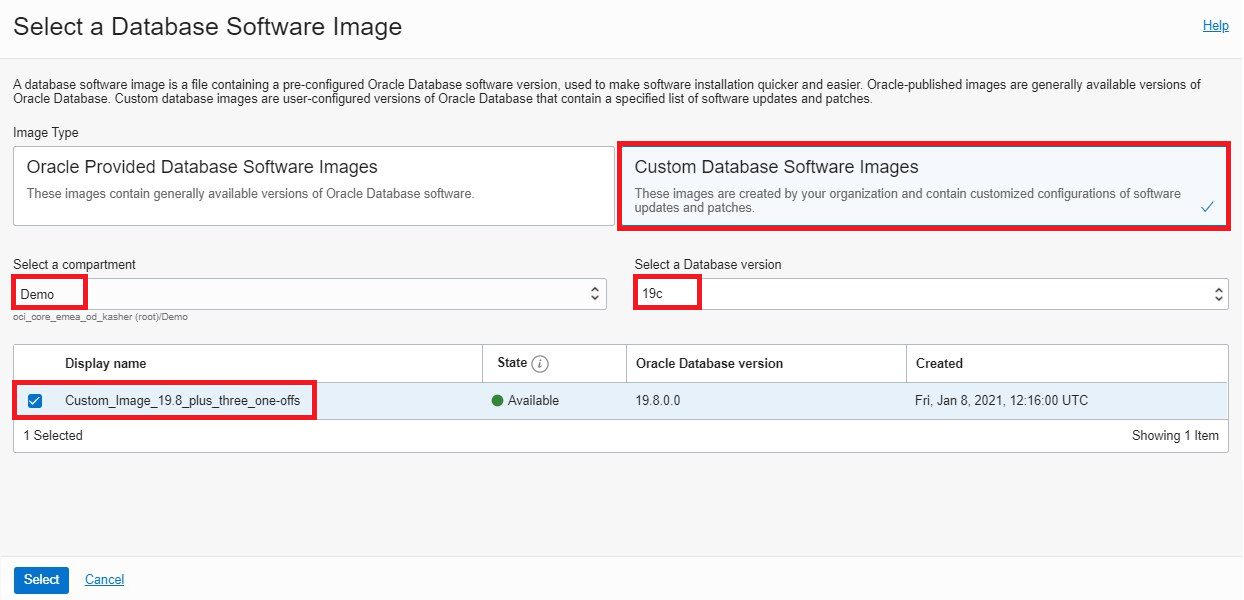Open the compartment dropdown showing Demo
This screenshot has height=600, width=1244.
(x=300, y=292)
